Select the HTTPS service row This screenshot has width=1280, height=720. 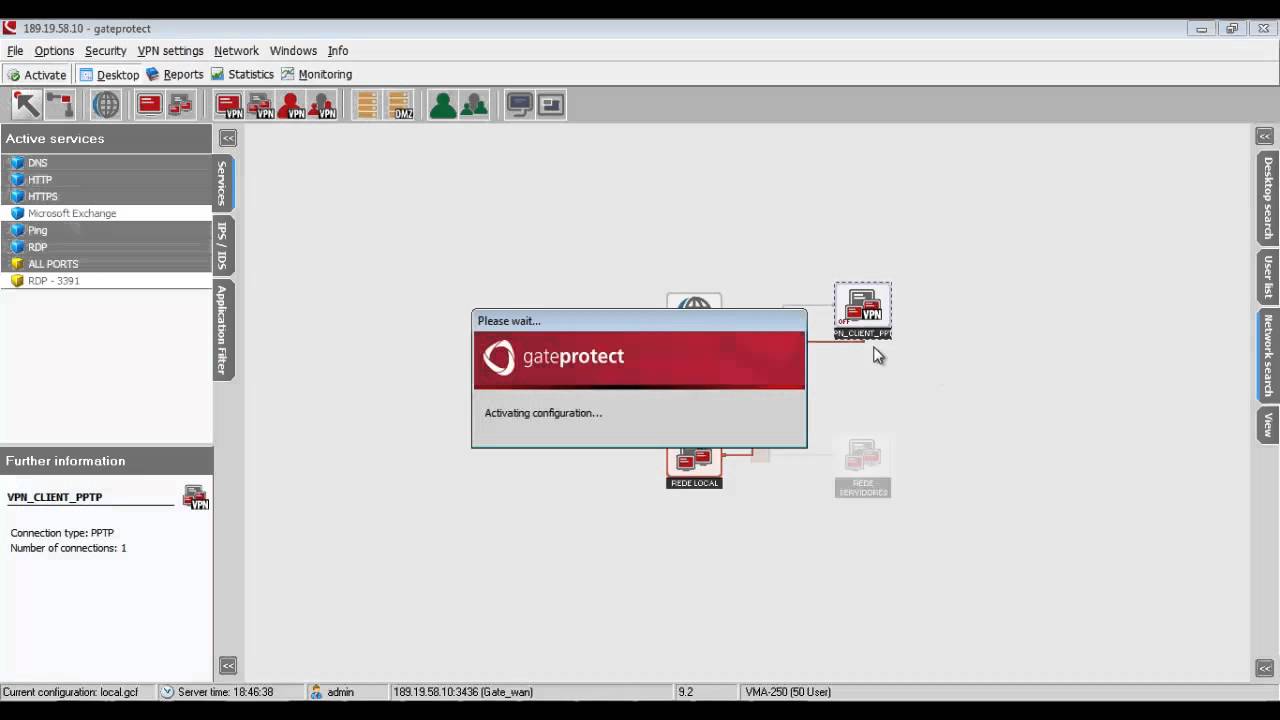tap(106, 197)
